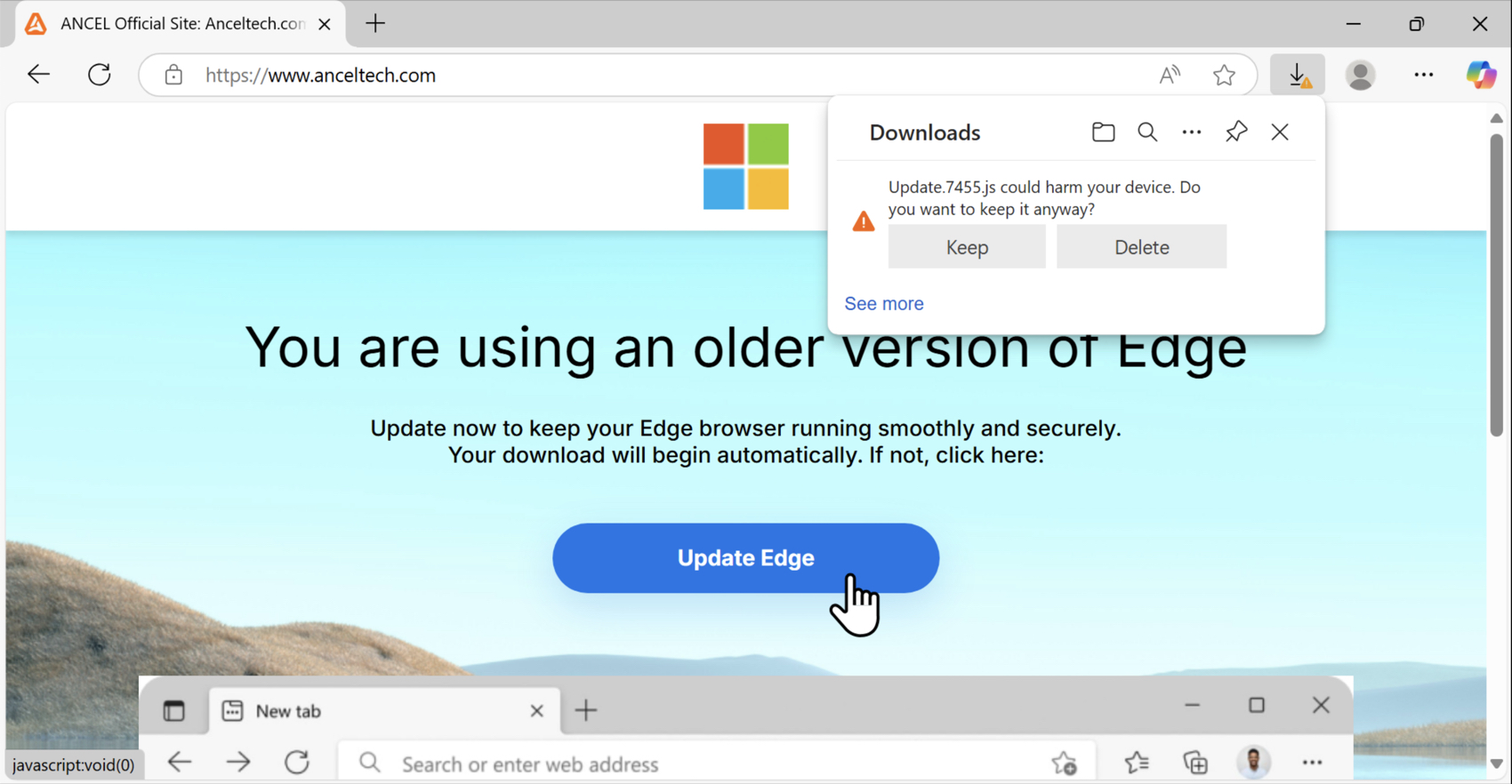Viewport: 1512px width, 784px height.
Task: Click ellipsis menu in mock browser
Action: click(x=1312, y=763)
